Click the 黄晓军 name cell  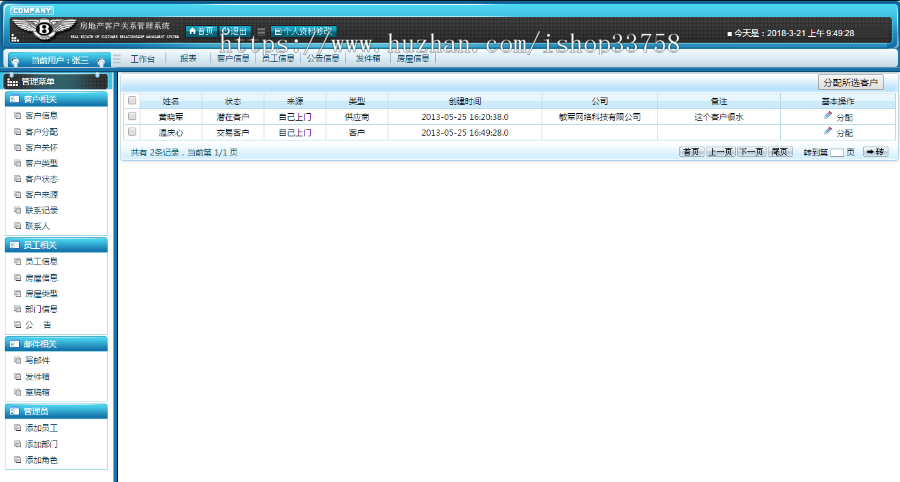[170, 117]
